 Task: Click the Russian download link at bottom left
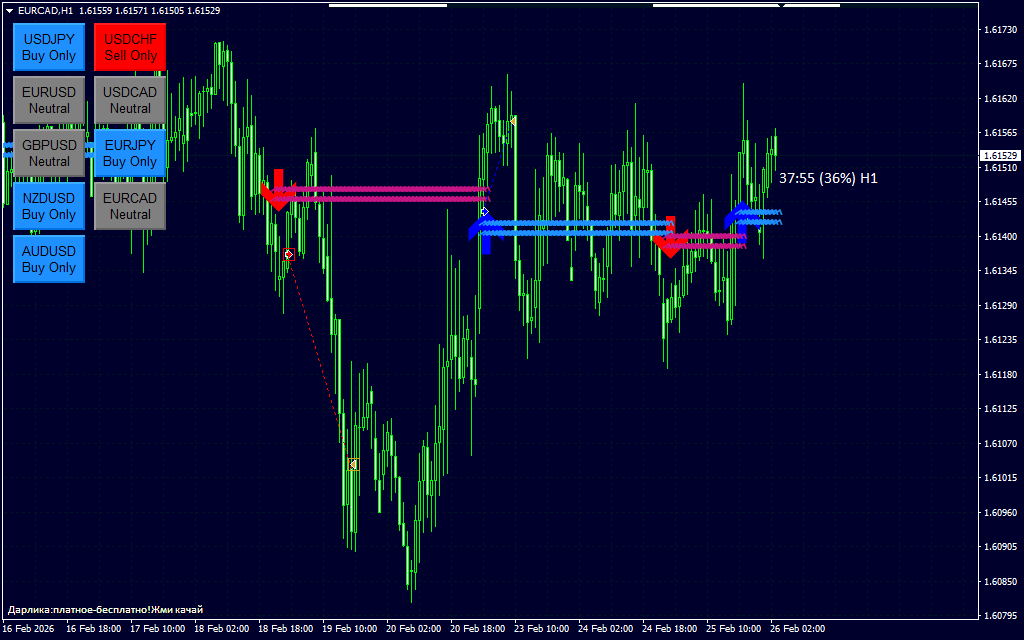tap(105, 609)
